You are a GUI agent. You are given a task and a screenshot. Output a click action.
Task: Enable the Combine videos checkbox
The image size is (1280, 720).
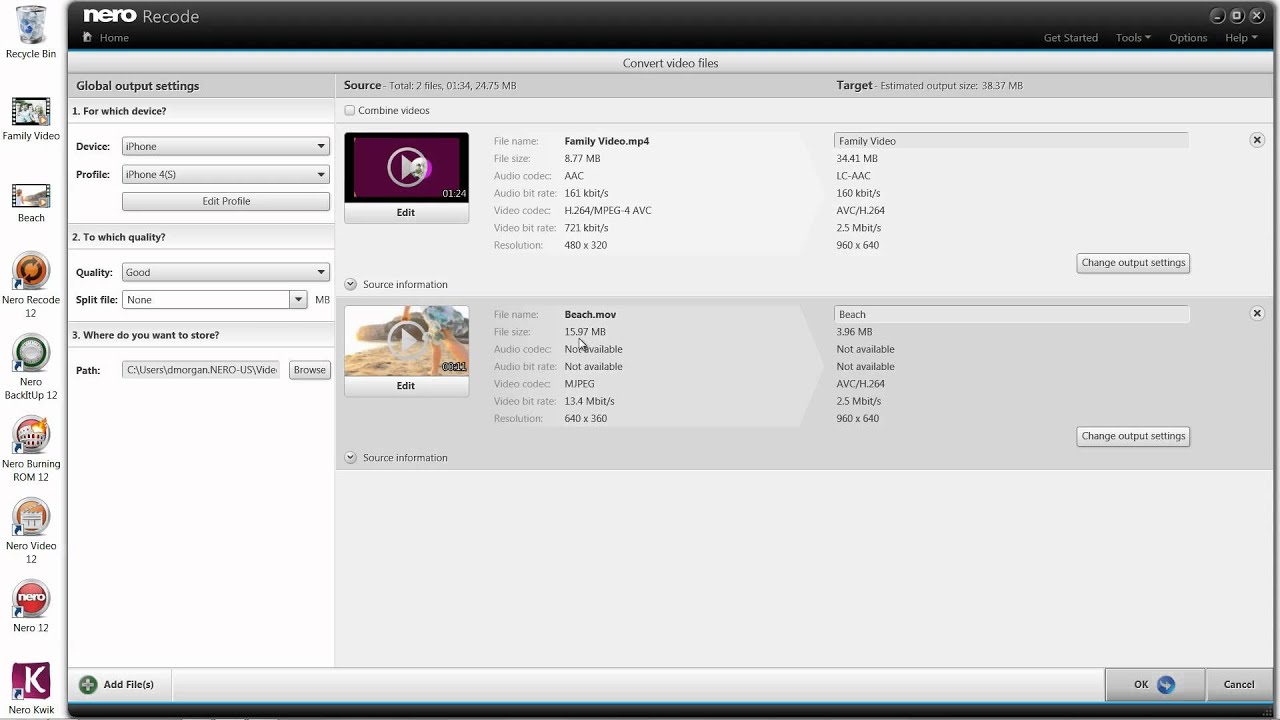[350, 111]
